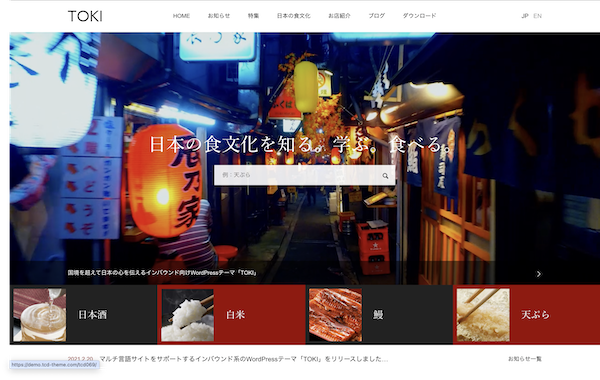Click the search magnifier icon

point(385,176)
